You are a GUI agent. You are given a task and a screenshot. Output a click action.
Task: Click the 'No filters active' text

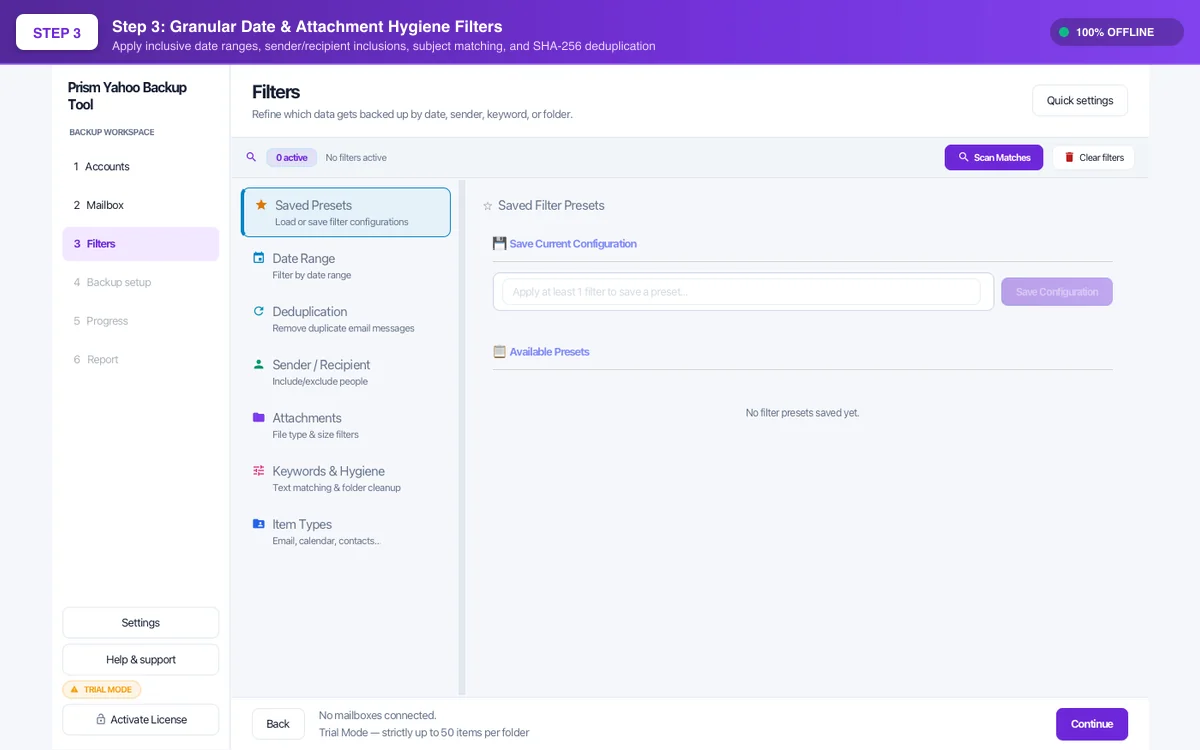[356, 158]
